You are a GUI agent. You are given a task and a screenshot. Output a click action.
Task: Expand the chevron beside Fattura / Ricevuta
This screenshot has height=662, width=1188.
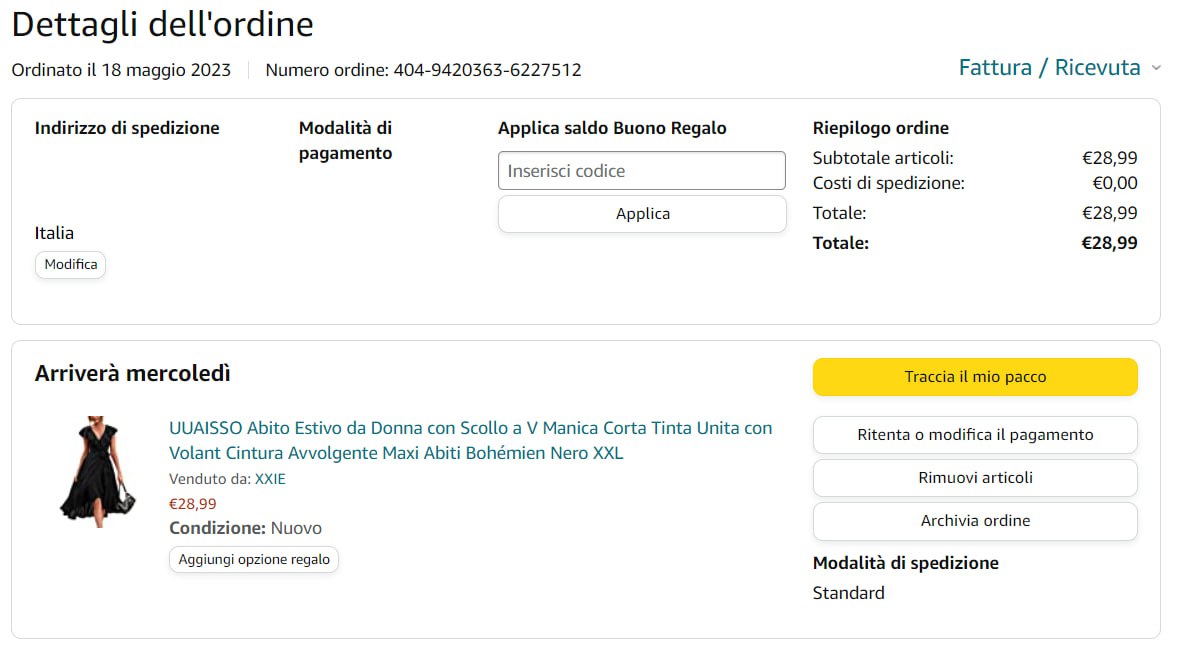point(1156,68)
